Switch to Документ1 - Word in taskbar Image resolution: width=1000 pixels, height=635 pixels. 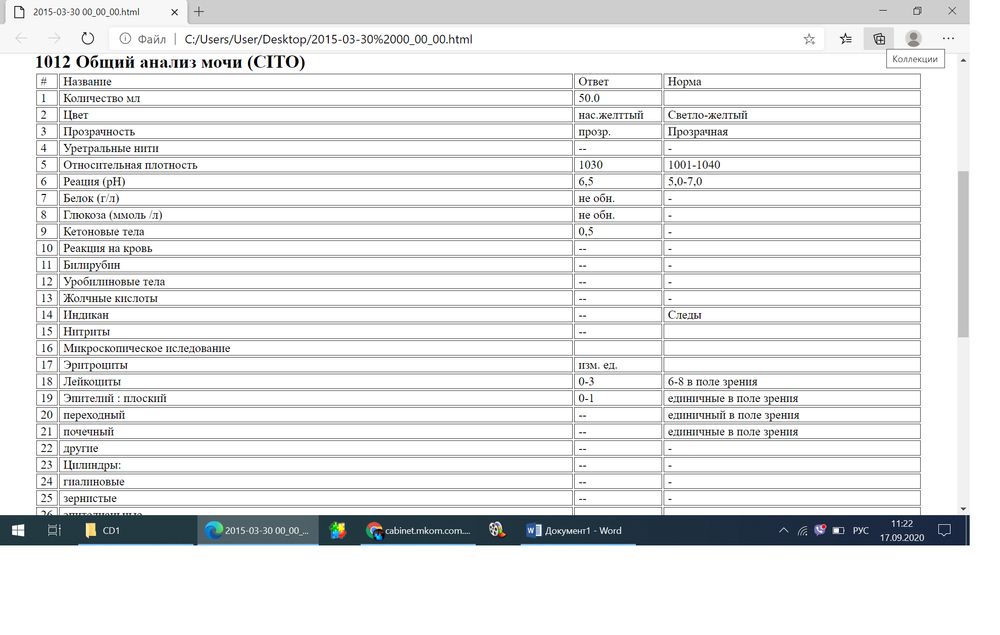[575, 530]
